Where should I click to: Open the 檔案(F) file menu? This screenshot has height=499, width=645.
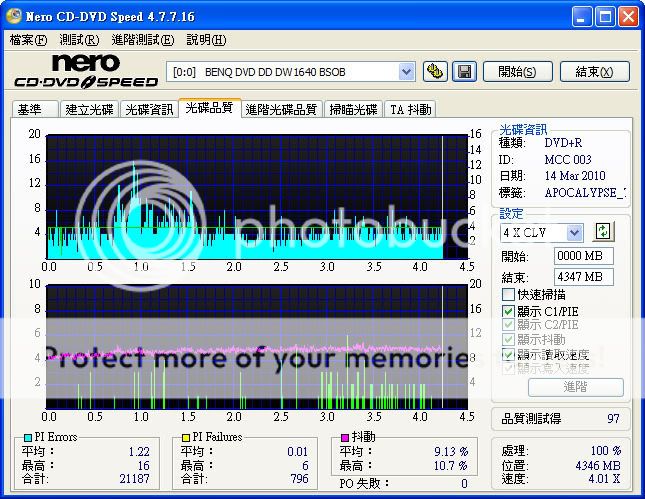28,40
